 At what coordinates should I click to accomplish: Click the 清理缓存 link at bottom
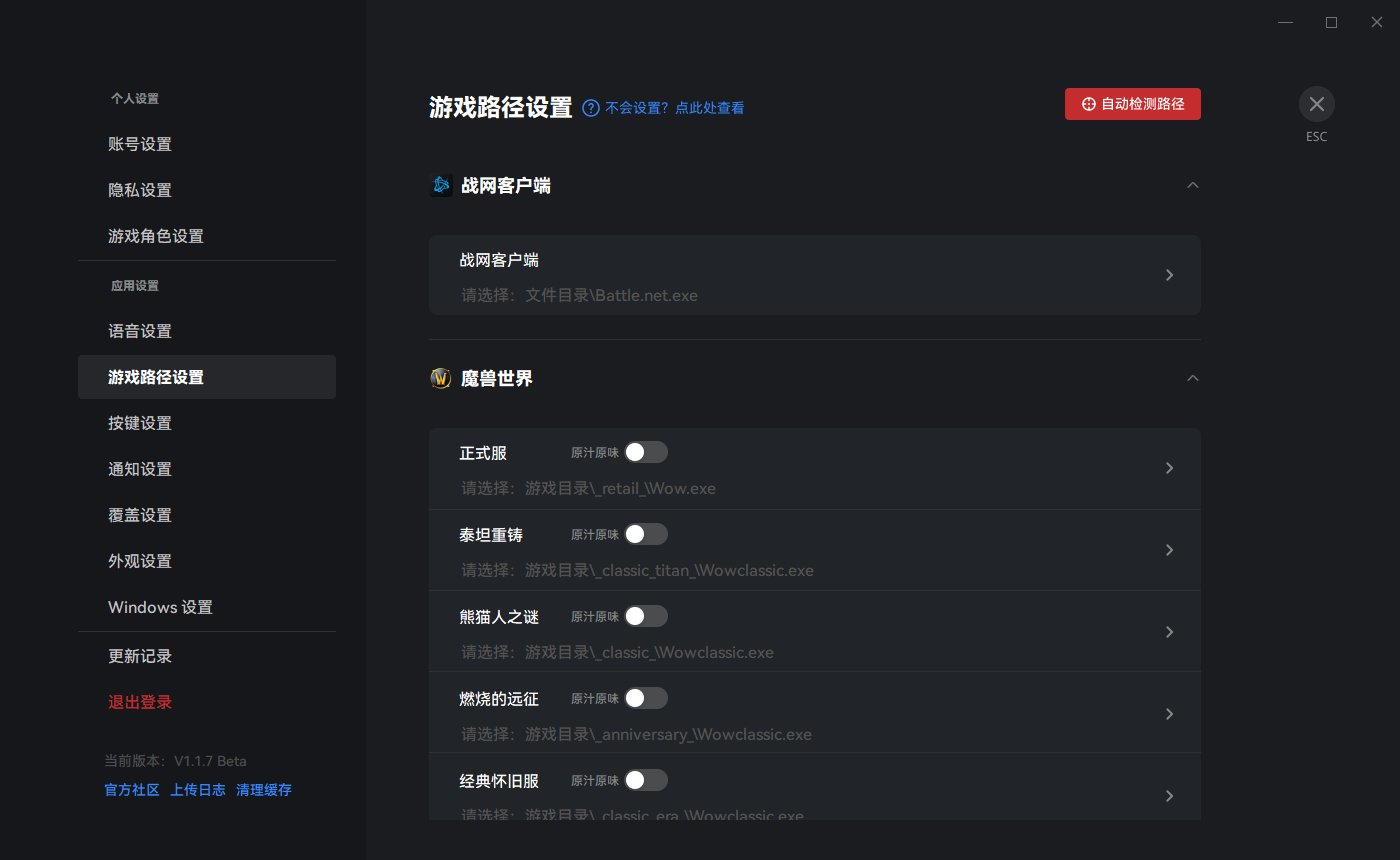point(264,789)
